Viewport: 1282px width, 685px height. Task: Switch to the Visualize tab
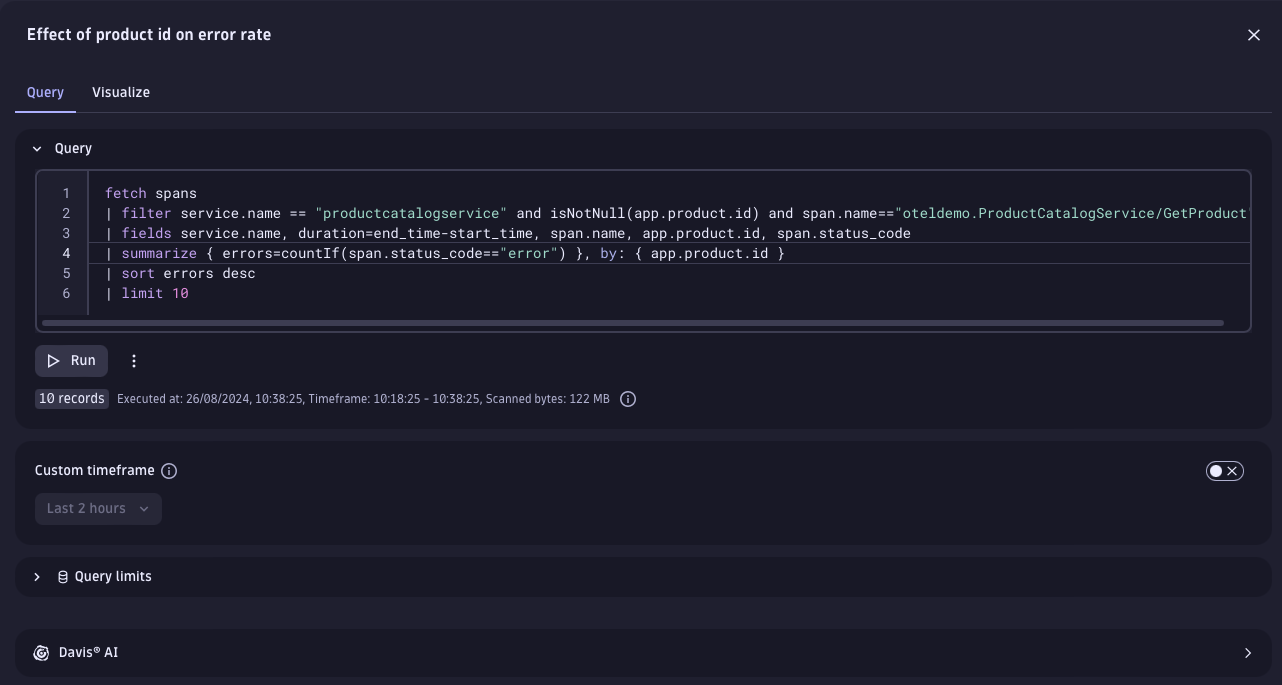[x=120, y=92]
